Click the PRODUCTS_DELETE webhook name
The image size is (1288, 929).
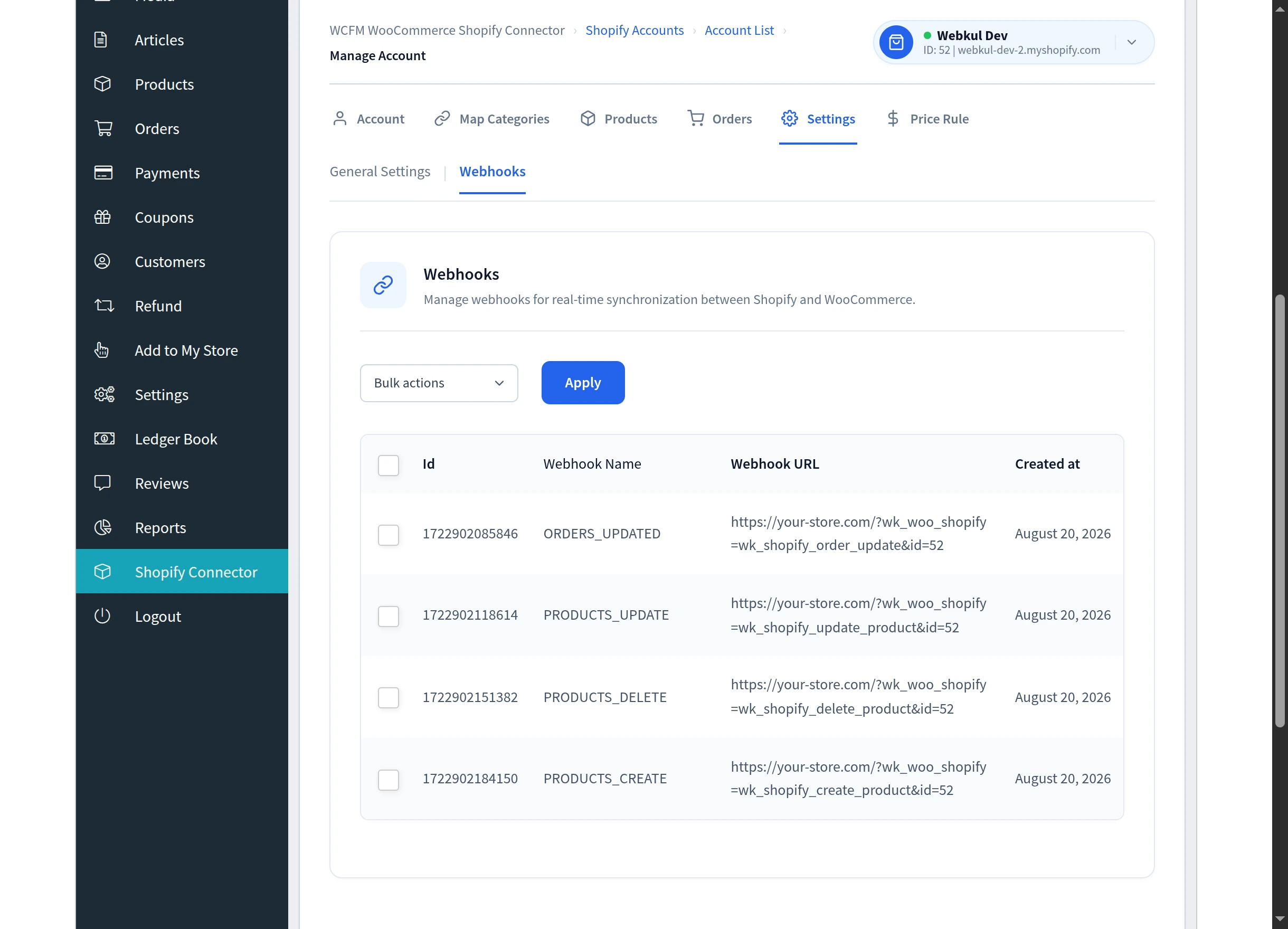tap(605, 697)
